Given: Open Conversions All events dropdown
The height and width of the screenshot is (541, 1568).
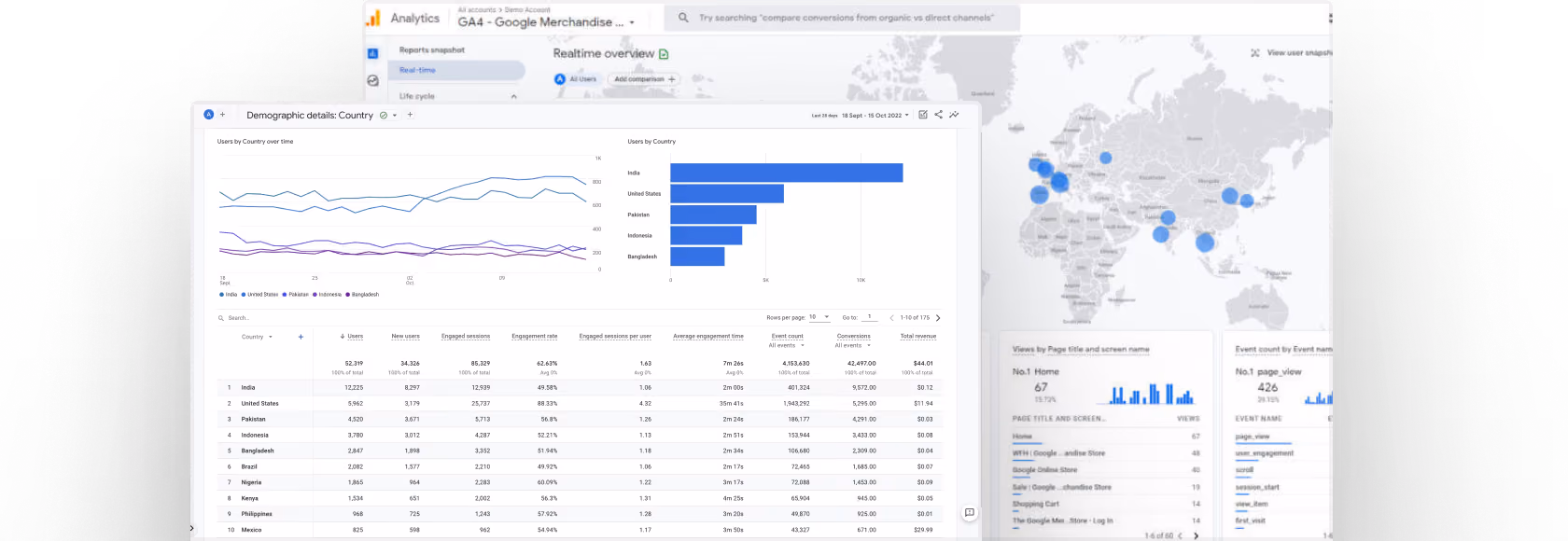Looking at the screenshot, I should coord(853,345).
